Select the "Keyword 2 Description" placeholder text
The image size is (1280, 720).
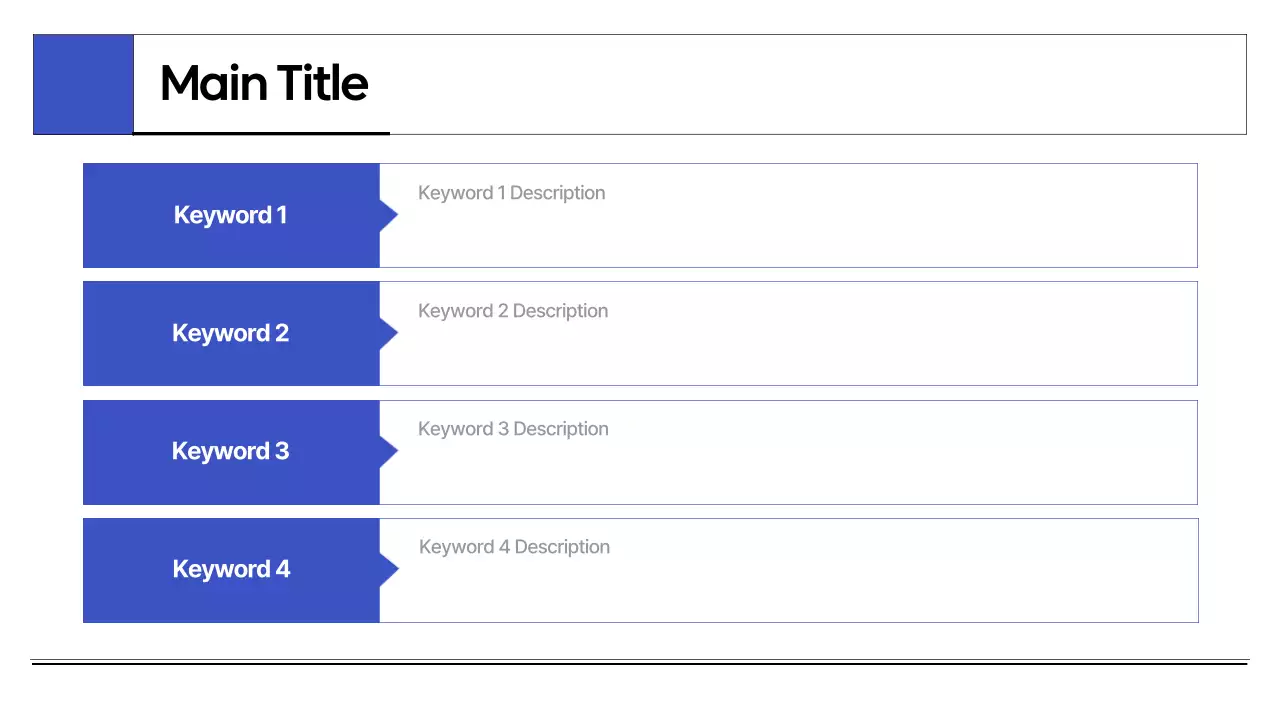[x=513, y=311]
